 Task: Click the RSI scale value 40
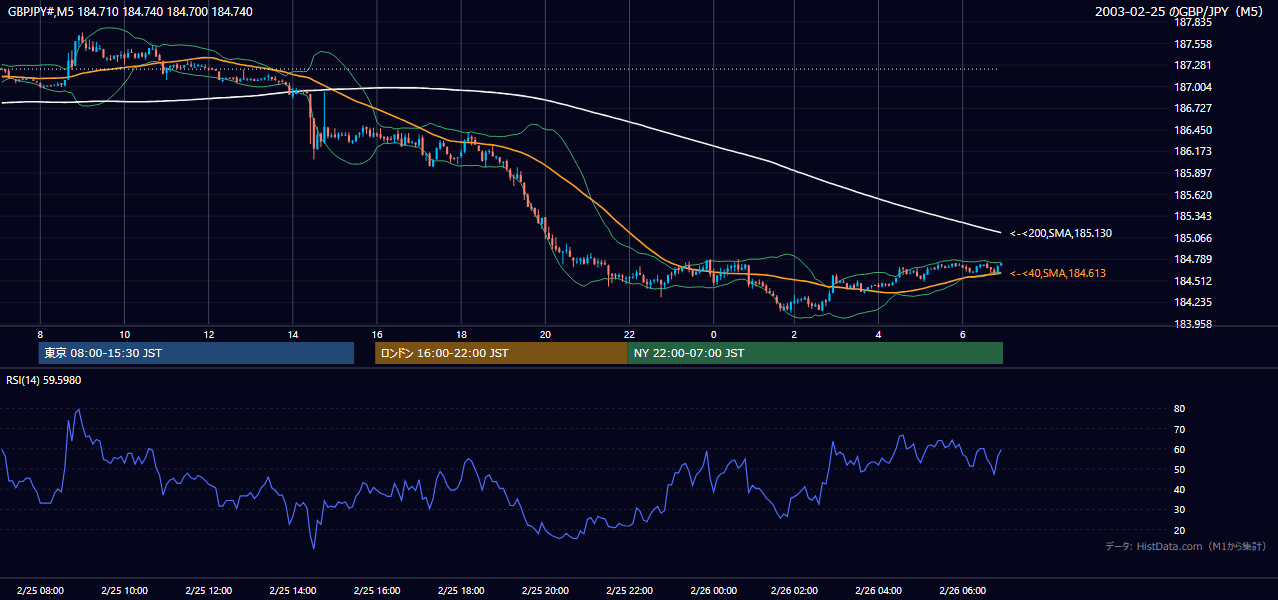pyautogui.click(x=1179, y=489)
